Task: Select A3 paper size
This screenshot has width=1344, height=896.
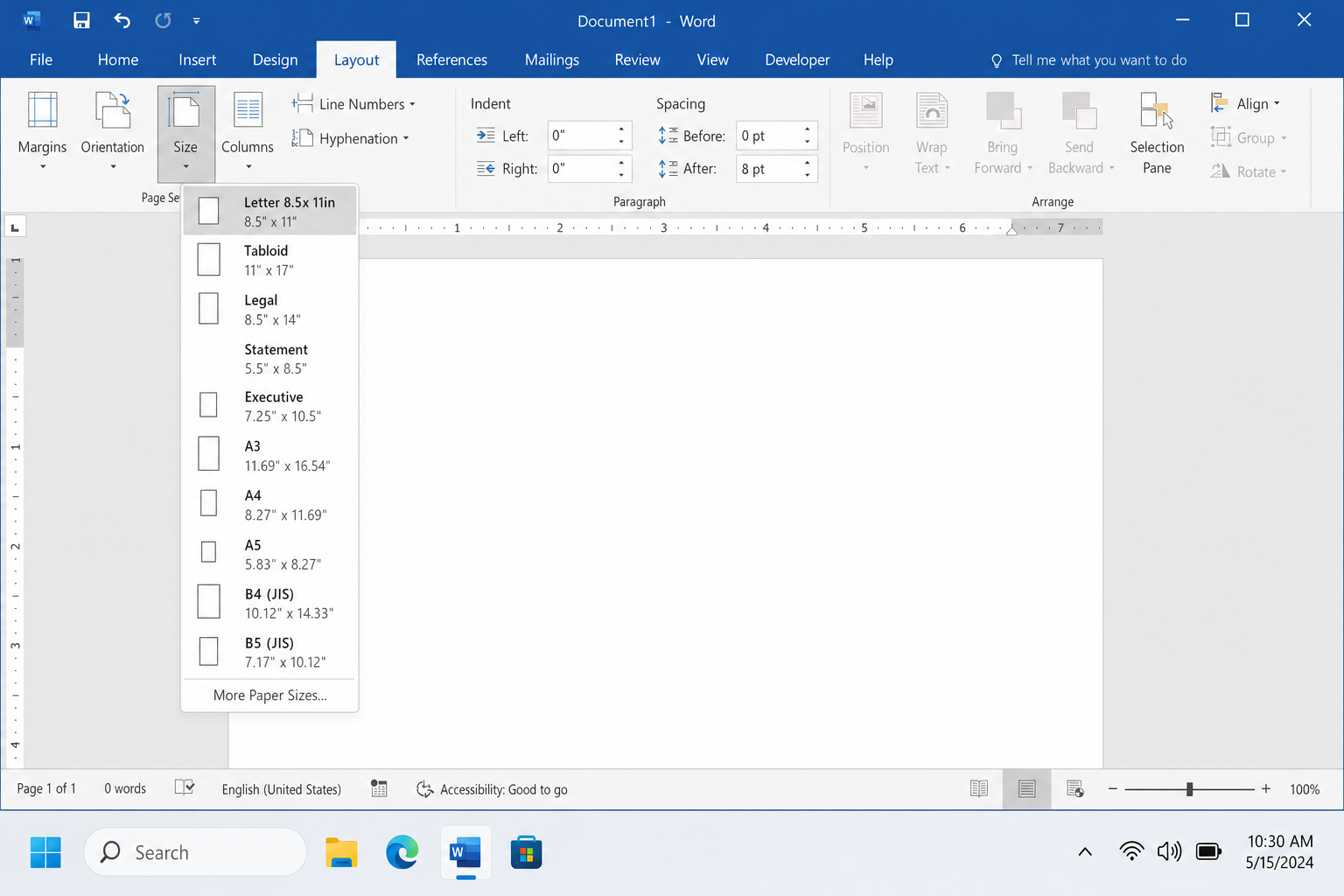Action: pyautogui.click(x=269, y=455)
